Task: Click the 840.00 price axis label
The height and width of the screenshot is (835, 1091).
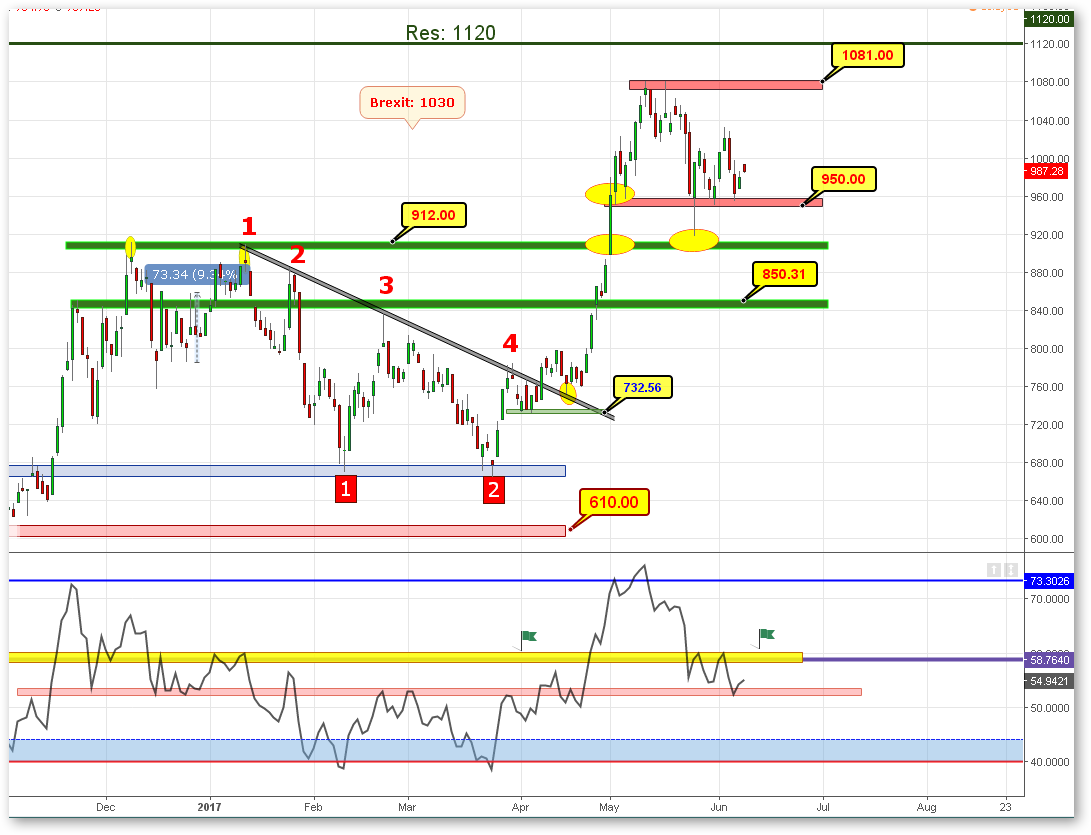Action: [x=1047, y=311]
